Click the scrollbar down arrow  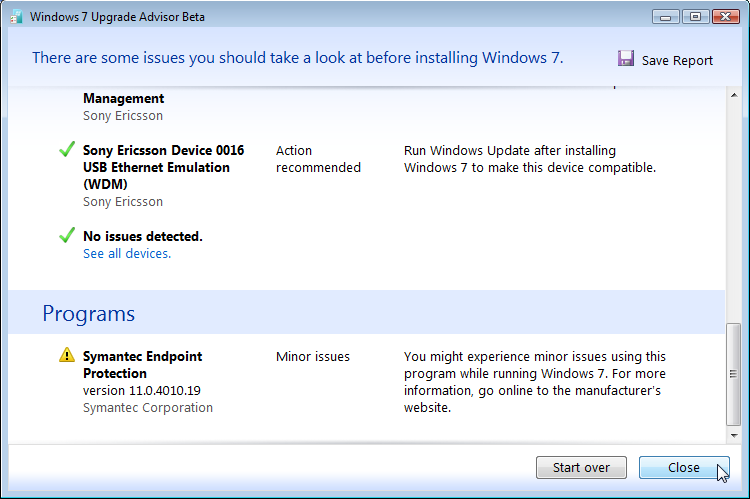tap(734, 436)
